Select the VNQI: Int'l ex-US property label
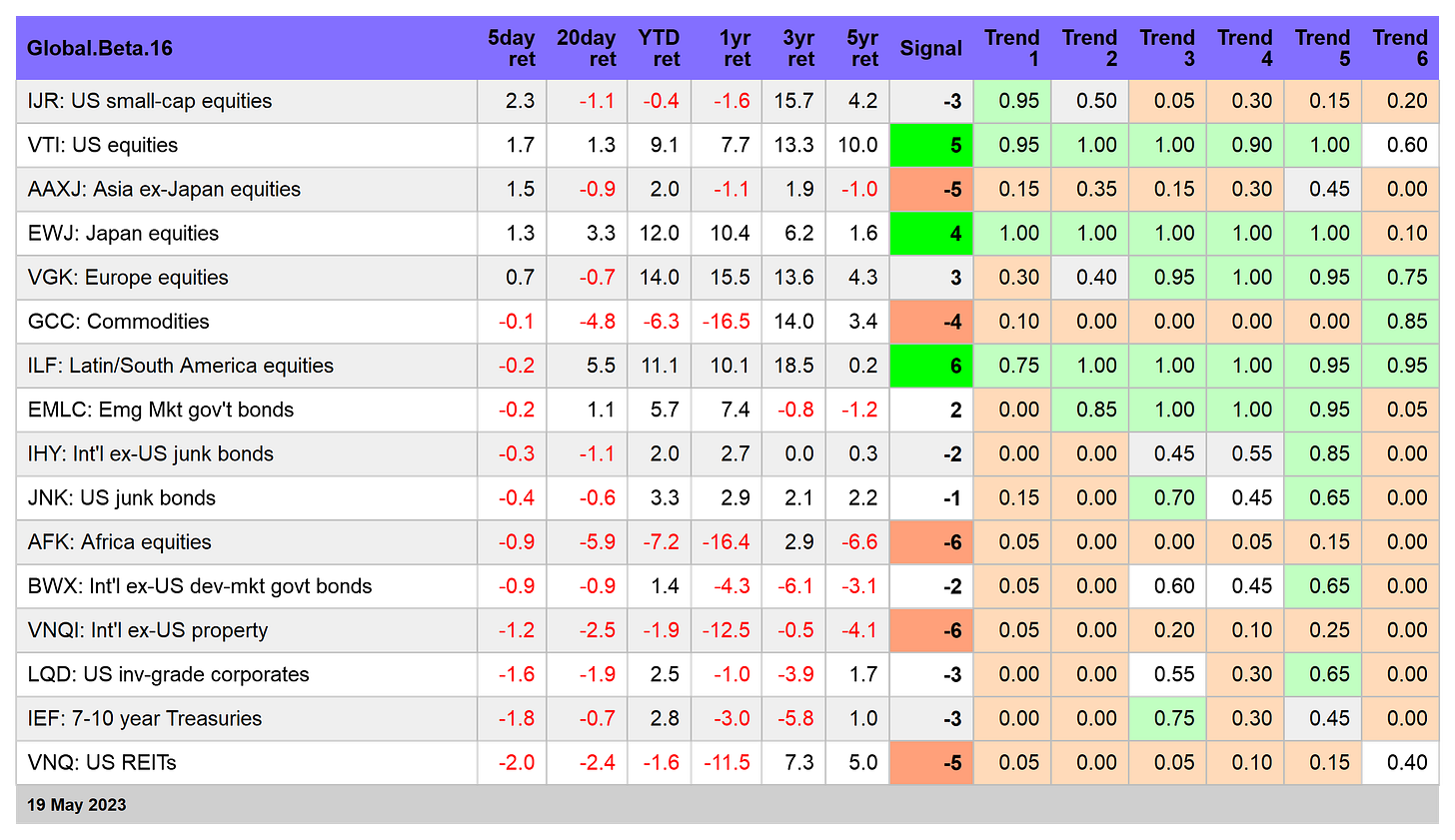Viewport: 1455px width, 840px height. click(x=148, y=630)
